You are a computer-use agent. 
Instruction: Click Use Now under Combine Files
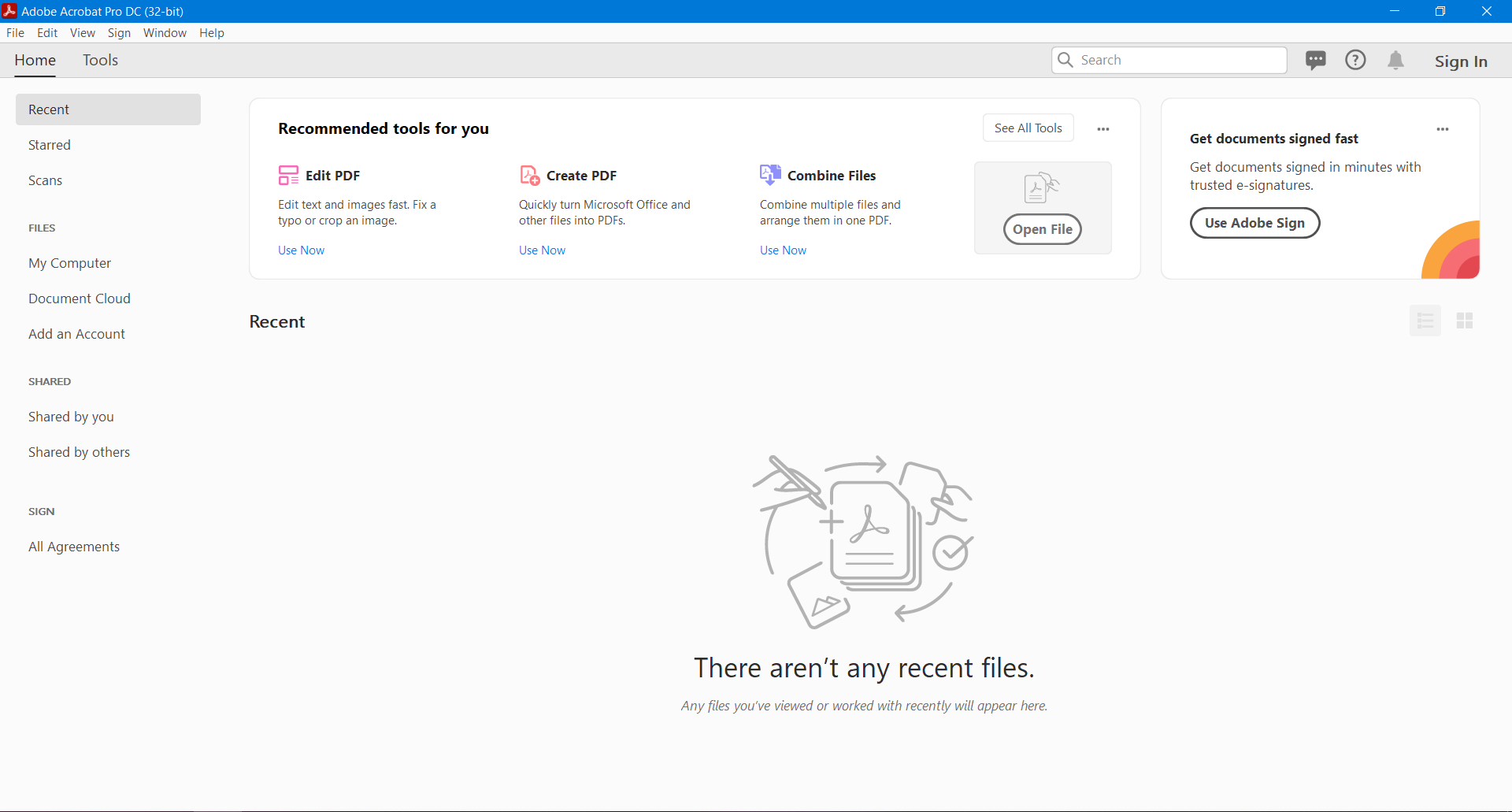(783, 250)
